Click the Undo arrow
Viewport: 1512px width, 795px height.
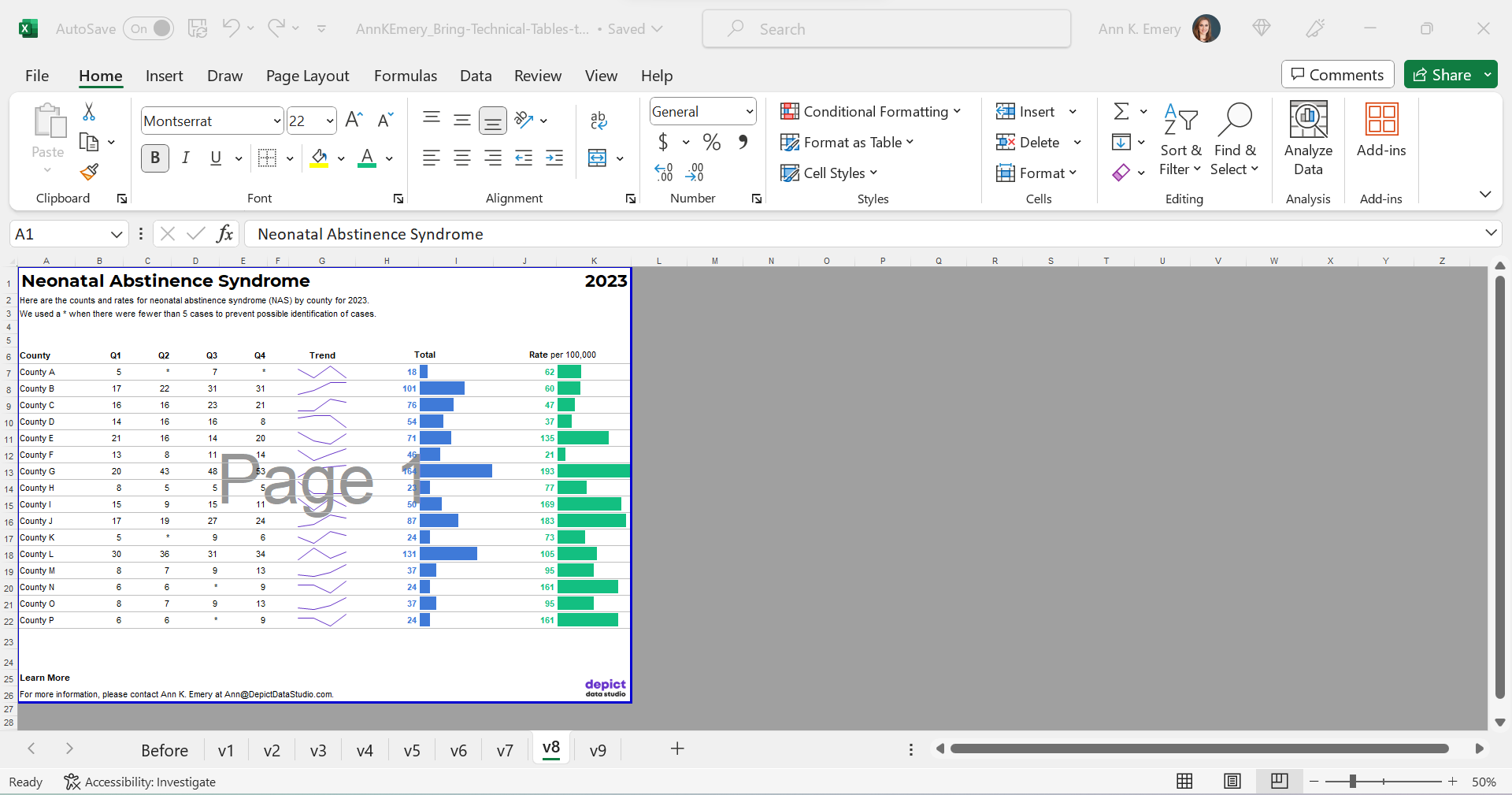(231, 28)
